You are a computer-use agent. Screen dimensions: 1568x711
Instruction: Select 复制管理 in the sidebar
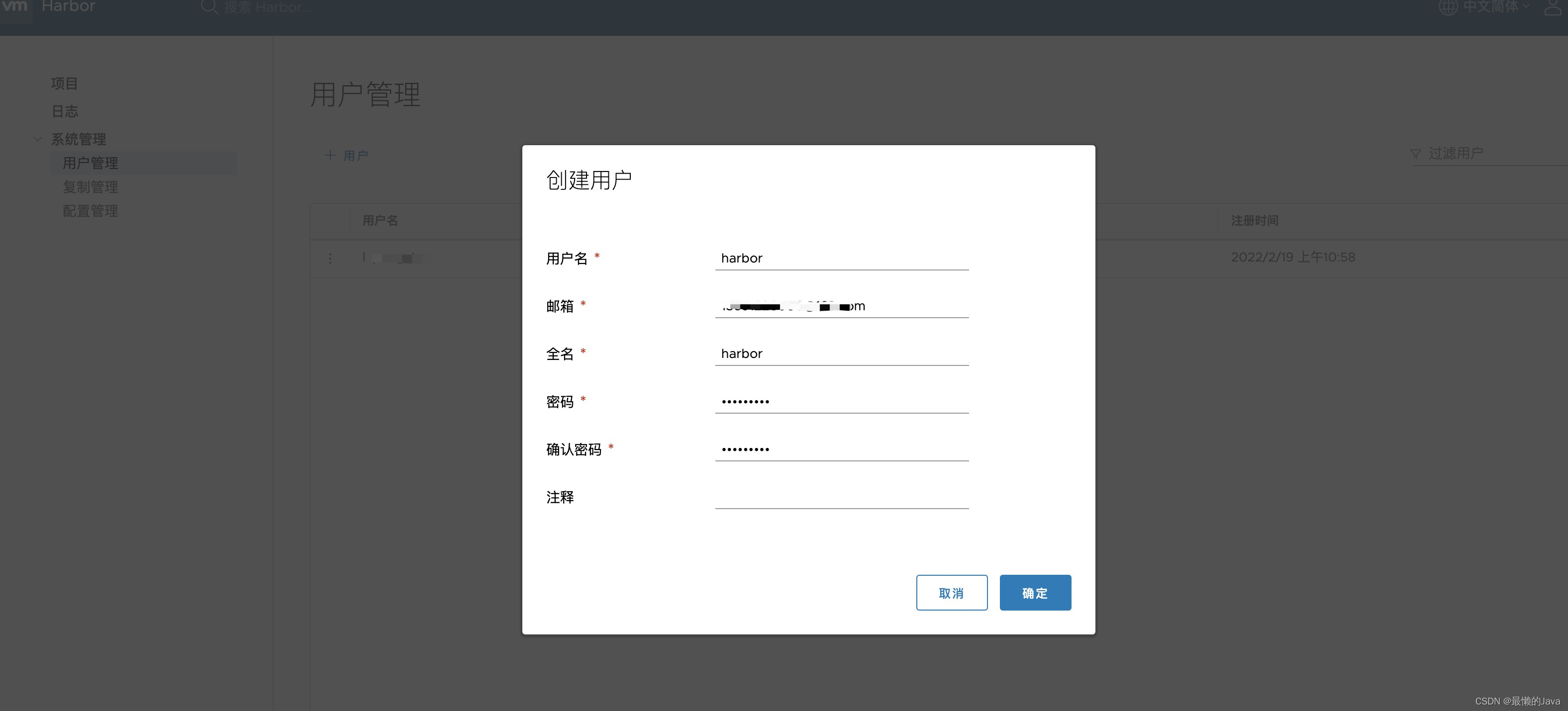tap(91, 187)
